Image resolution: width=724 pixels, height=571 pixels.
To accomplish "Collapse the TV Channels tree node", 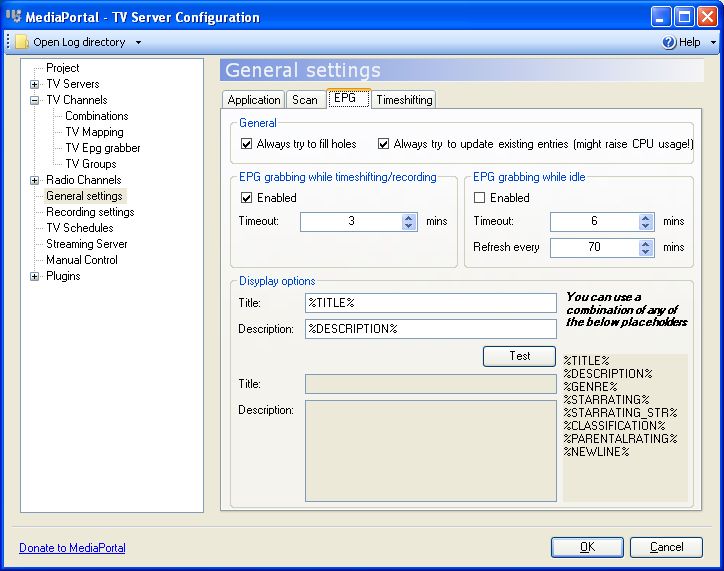I will (x=35, y=100).
